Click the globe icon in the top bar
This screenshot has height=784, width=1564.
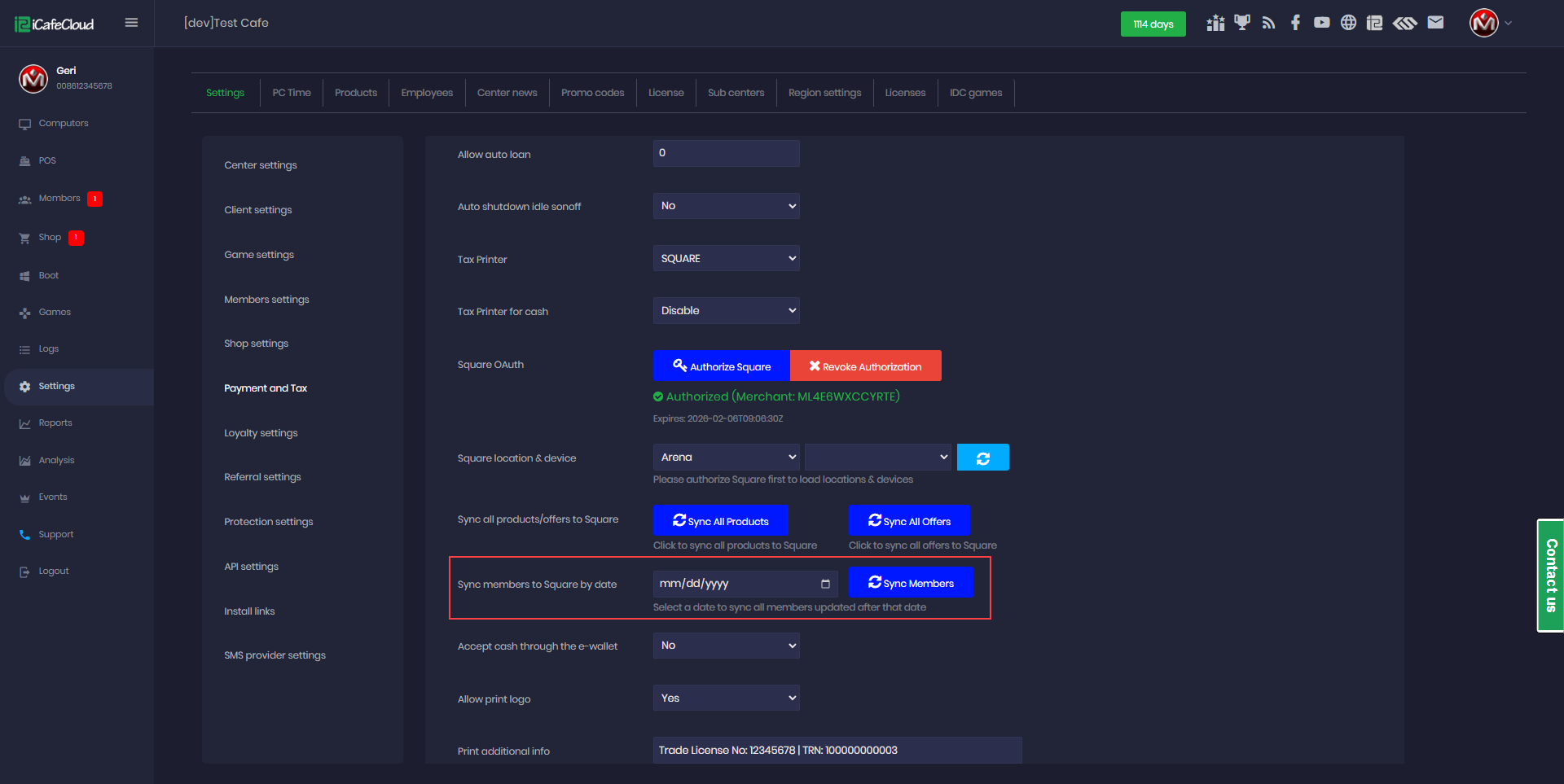[1348, 23]
